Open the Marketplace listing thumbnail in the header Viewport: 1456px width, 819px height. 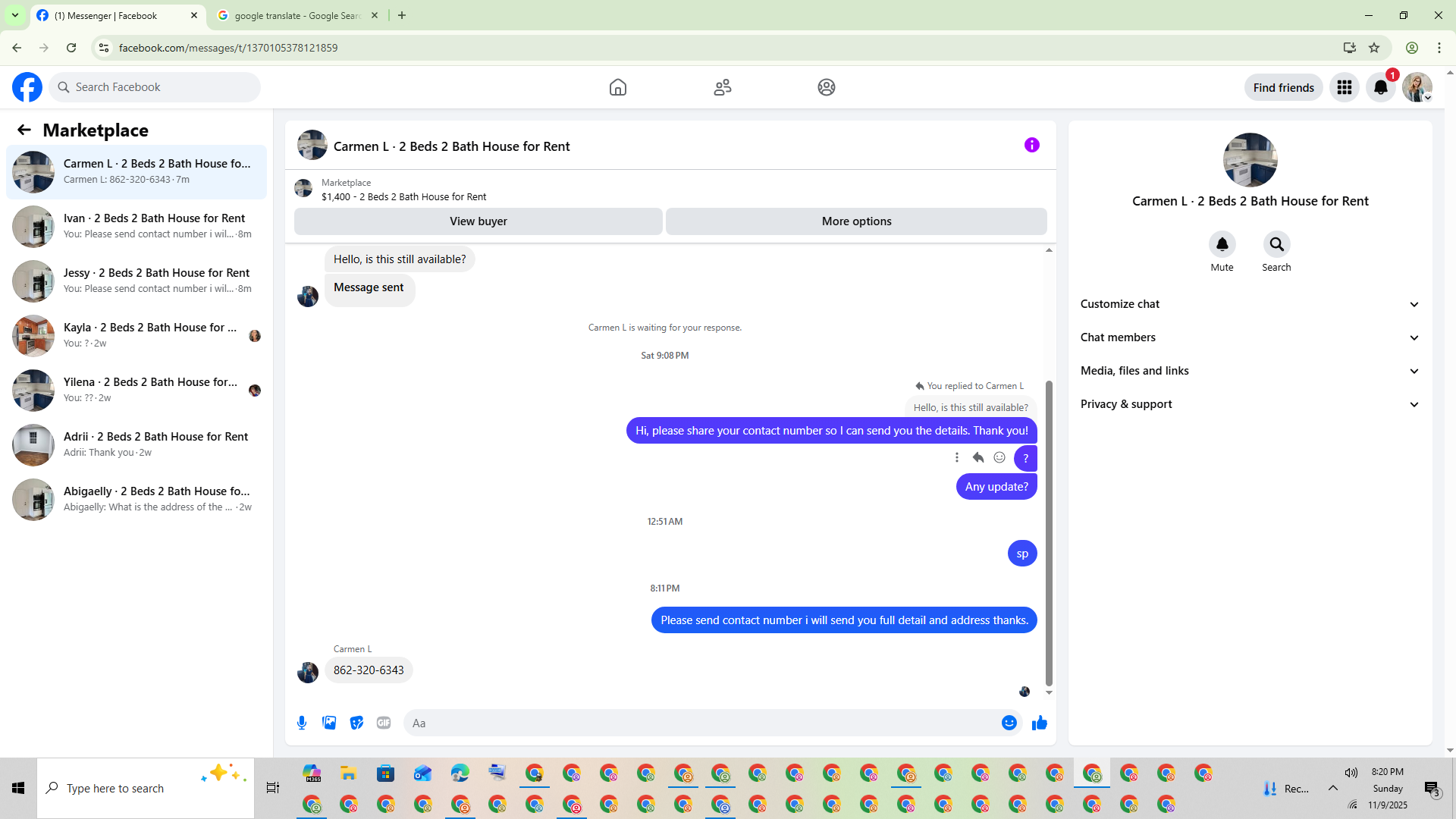point(303,189)
